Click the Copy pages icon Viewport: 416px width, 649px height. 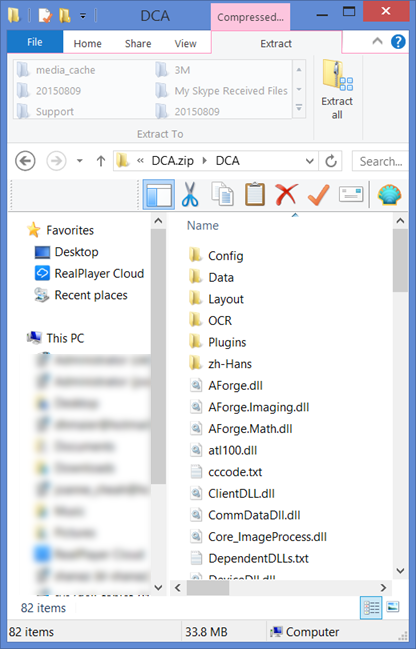(222, 195)
